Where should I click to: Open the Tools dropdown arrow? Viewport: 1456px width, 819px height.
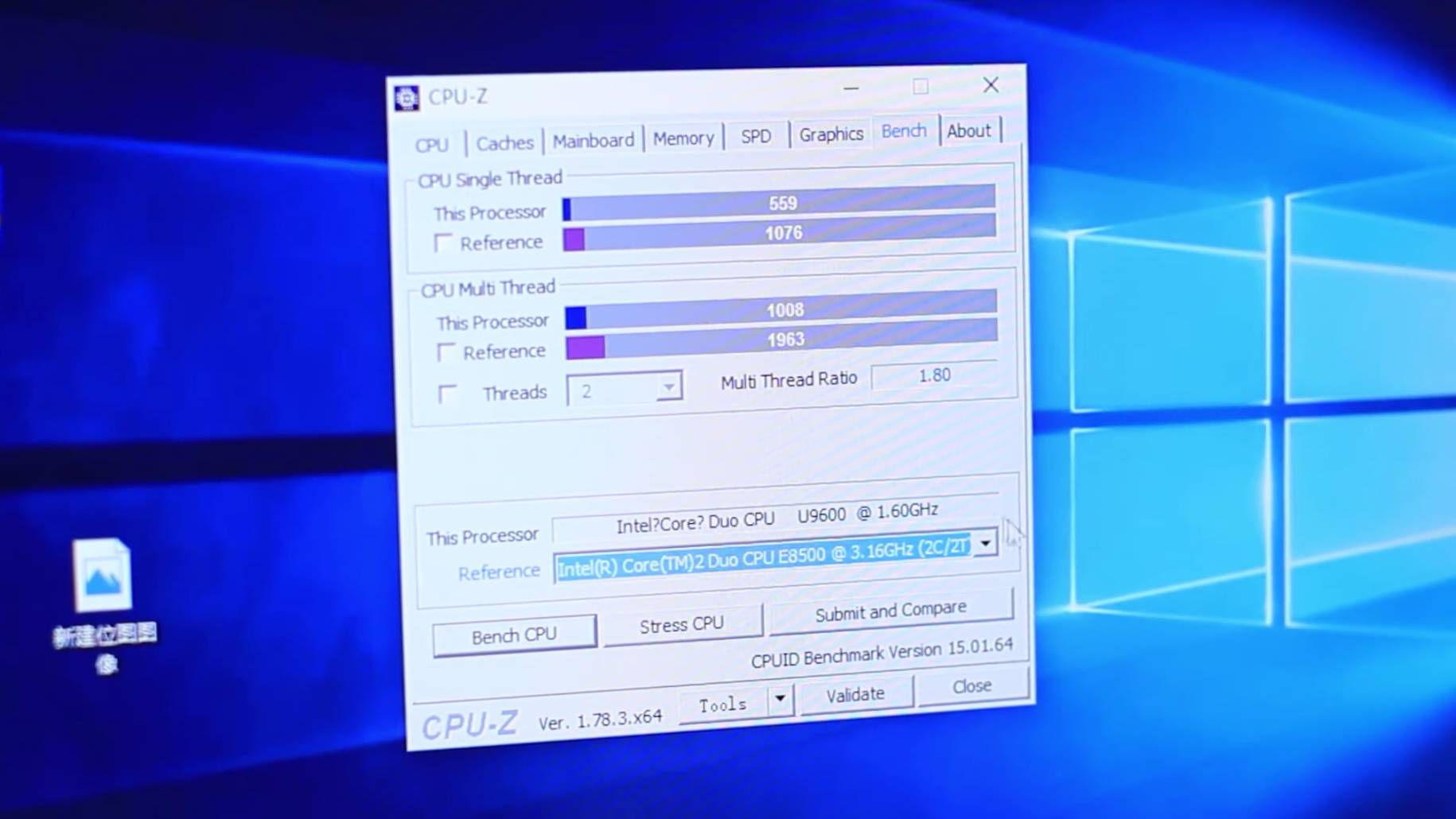click(780, 699)
